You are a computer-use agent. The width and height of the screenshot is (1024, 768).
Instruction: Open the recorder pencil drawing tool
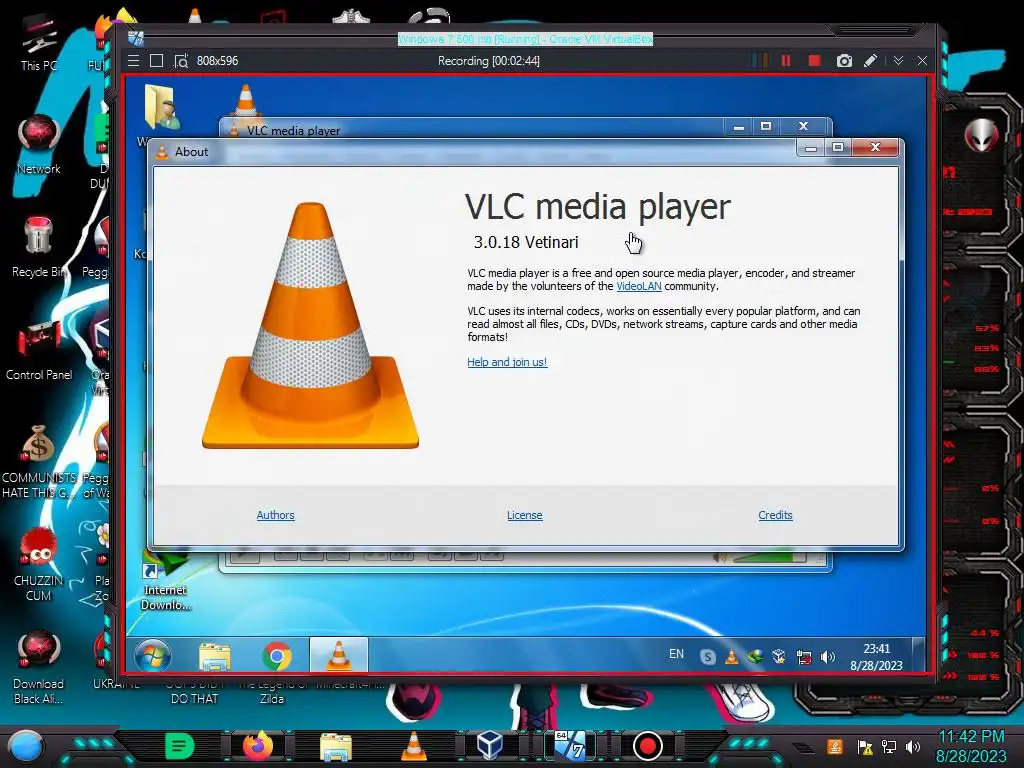coord(870,61)
